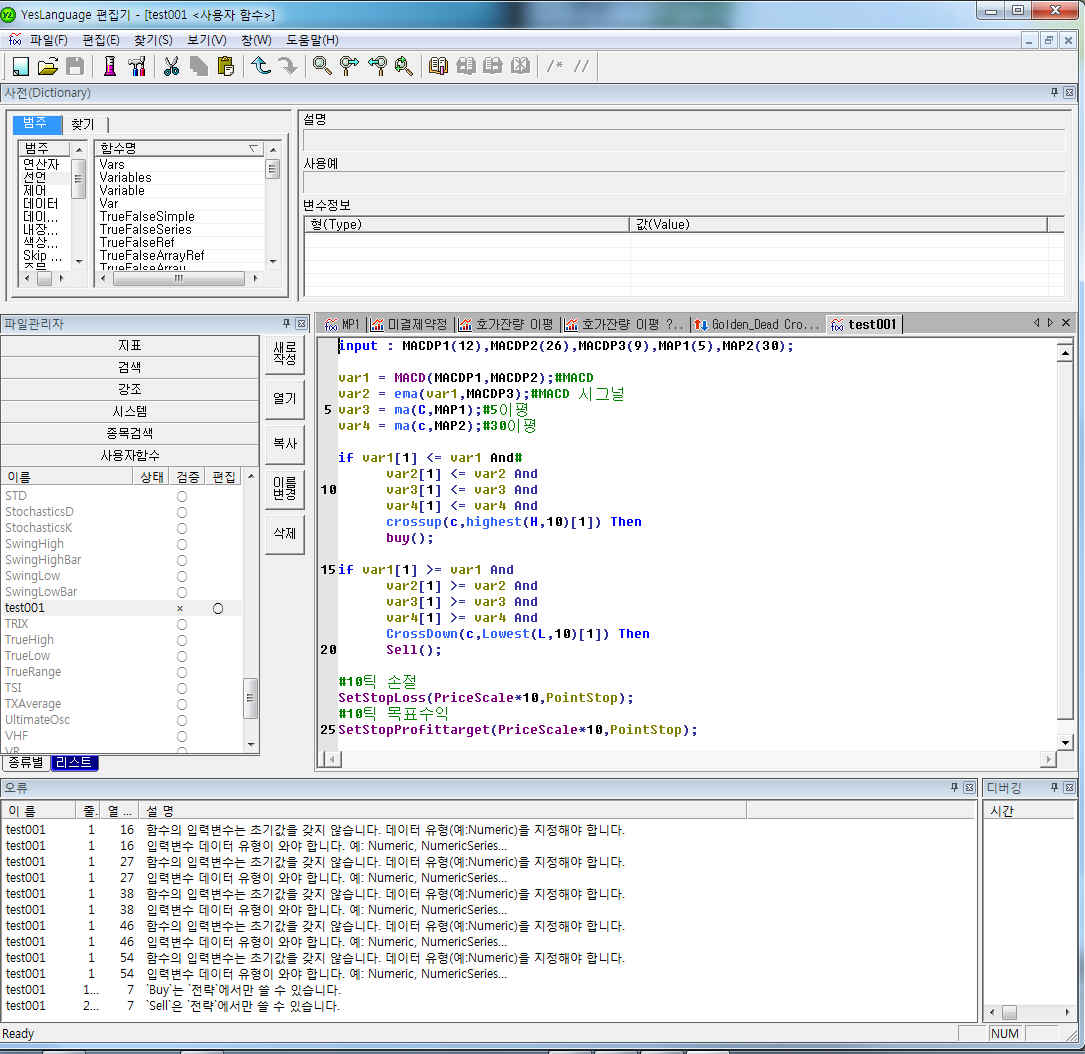
Task: Expand the 검색 category bar
Action: tap(130, 367)
